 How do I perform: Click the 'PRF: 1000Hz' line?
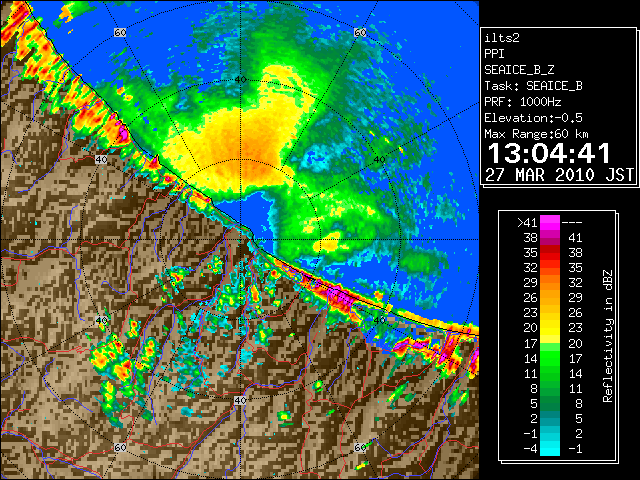(523, 102)
